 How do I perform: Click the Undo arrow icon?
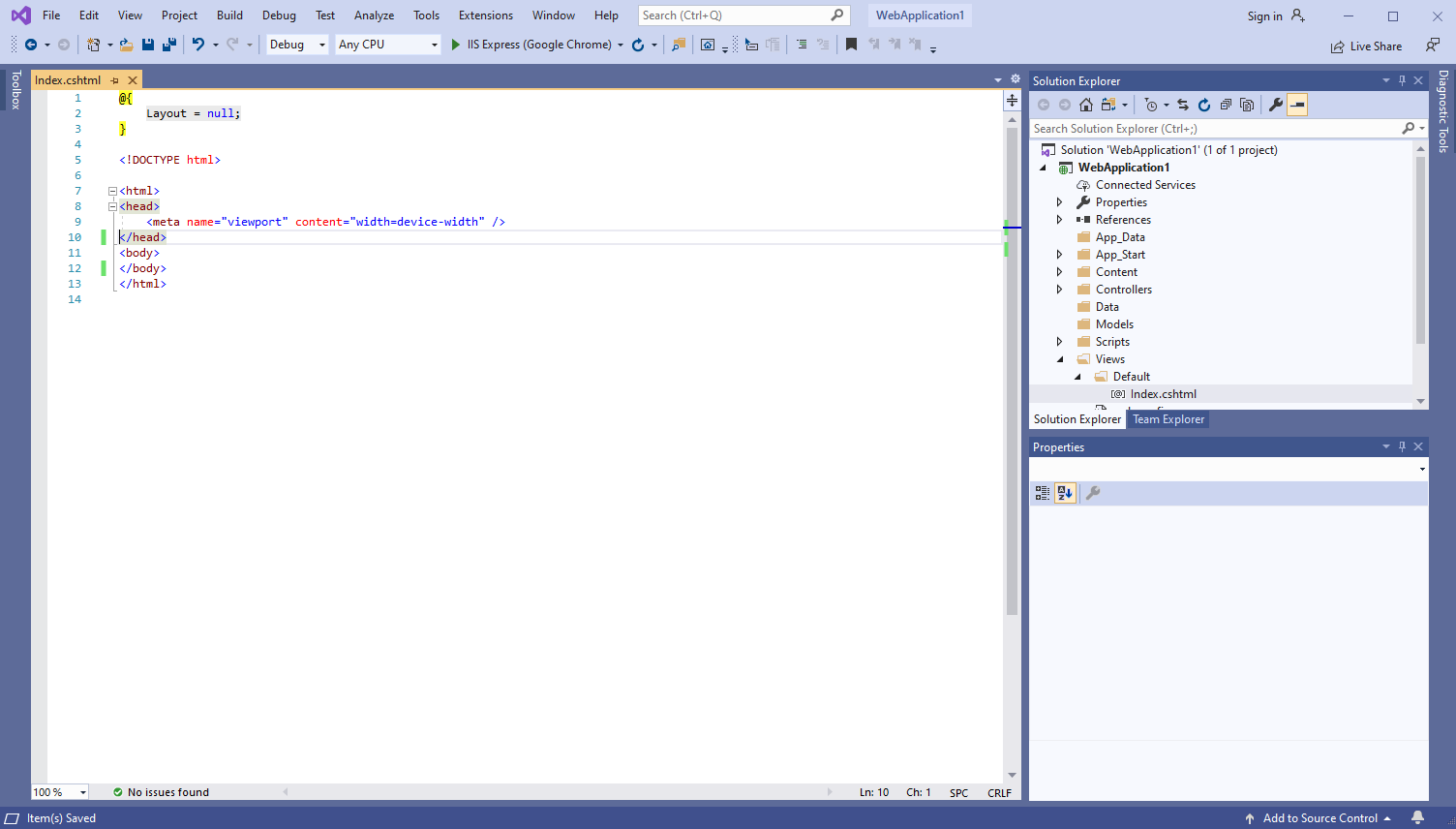coord(198,45)
